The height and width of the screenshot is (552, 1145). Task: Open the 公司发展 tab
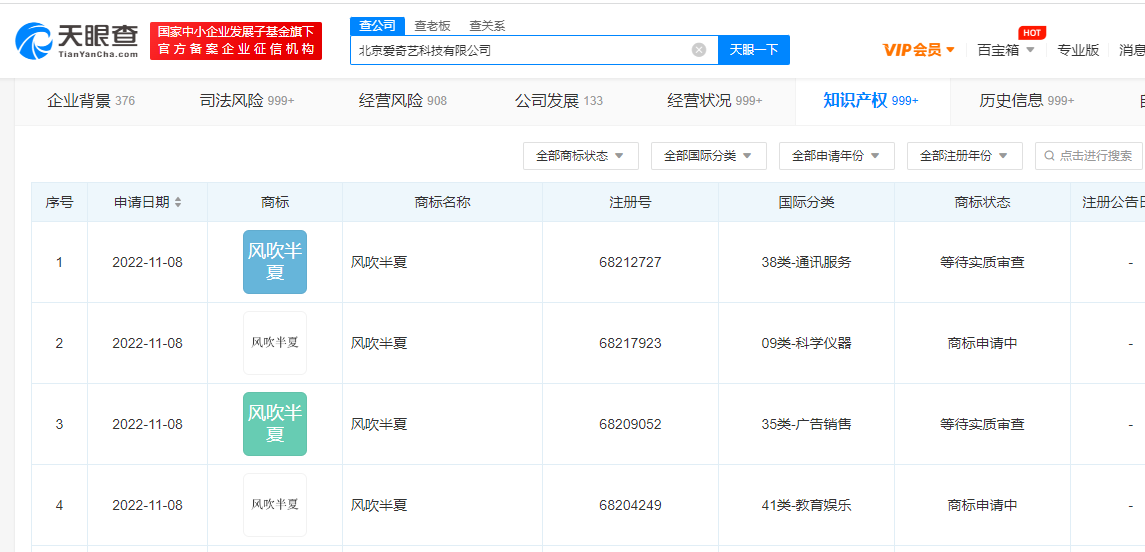559,101
